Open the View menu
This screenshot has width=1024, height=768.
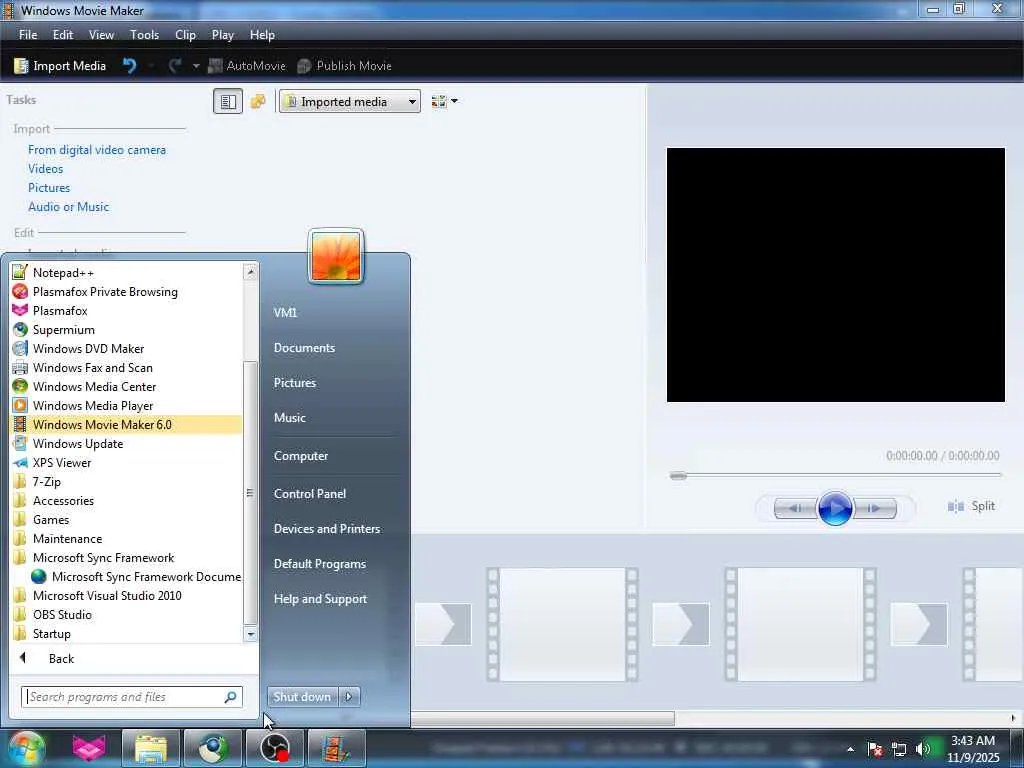101,35
